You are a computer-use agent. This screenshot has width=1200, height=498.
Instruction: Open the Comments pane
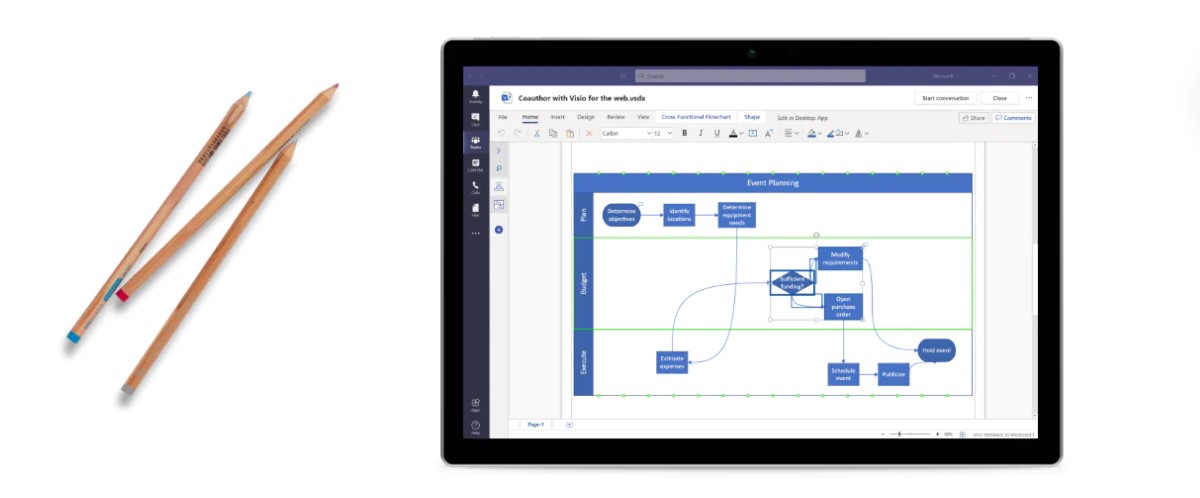tap(1013, 118)
